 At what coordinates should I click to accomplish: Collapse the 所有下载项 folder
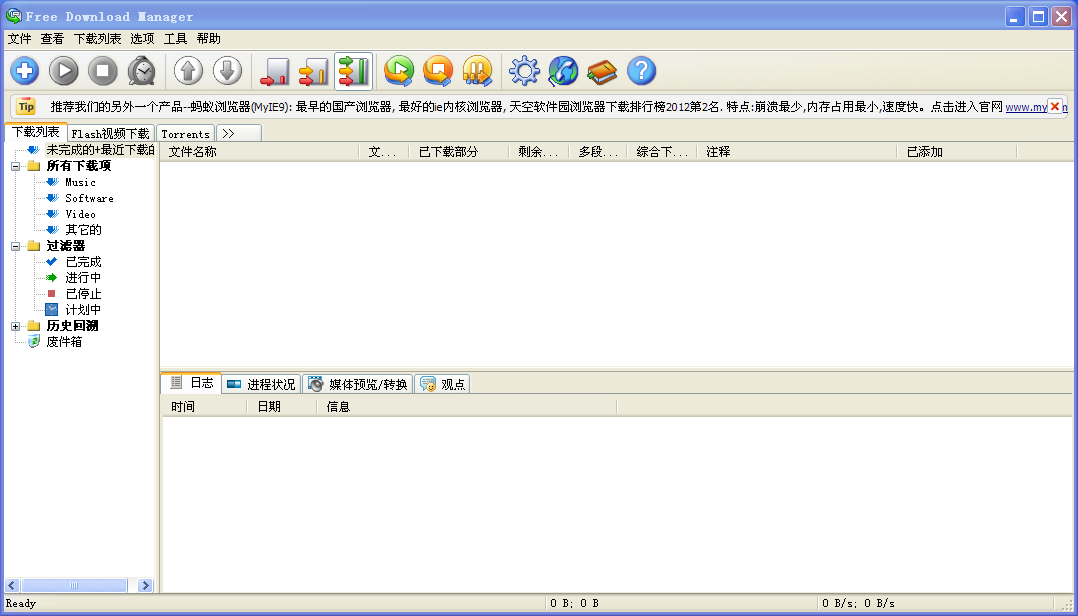(x=15, y=166)
